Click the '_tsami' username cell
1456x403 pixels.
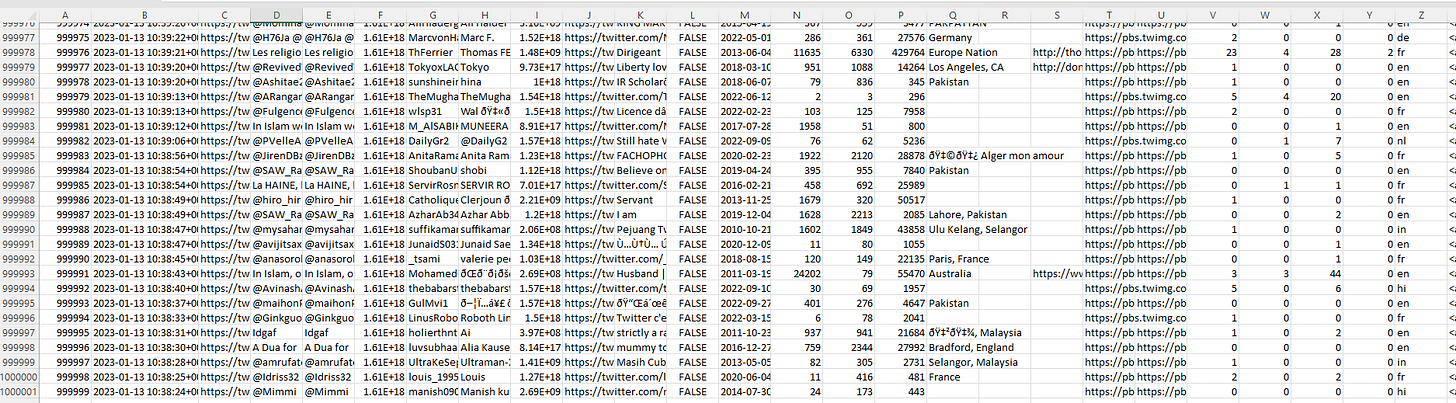click(432, 259)
